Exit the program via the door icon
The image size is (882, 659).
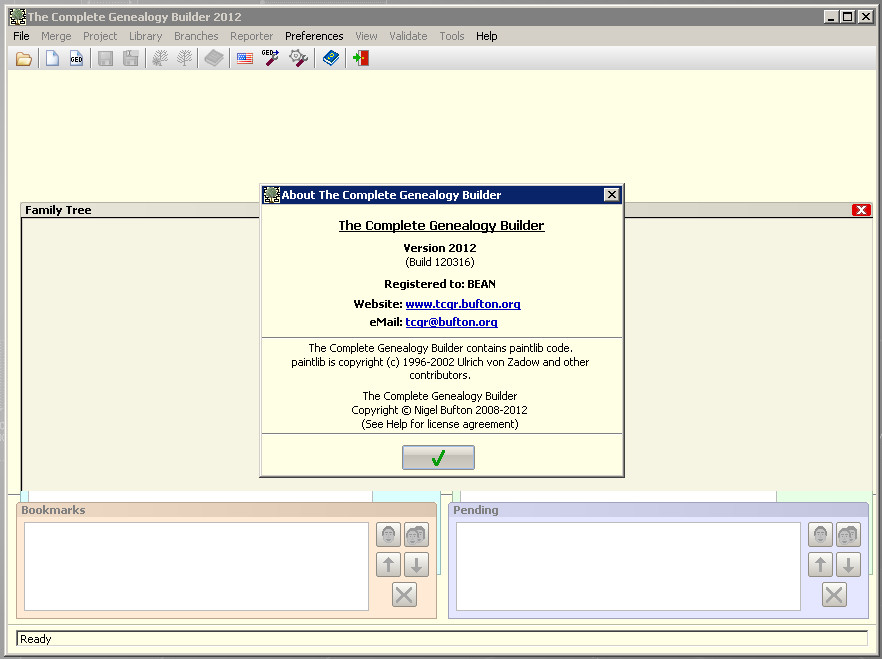point(361,58)
